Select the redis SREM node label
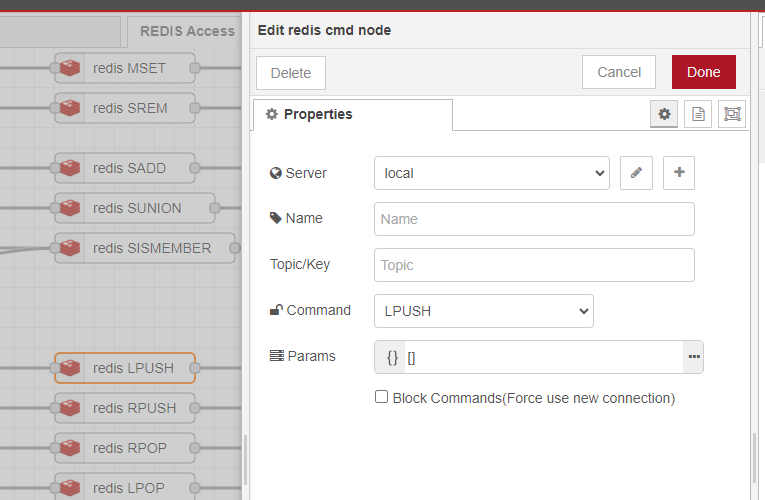The height and width of the screenshot is (500, 765). pyautogui.click(x=130, y=108)
